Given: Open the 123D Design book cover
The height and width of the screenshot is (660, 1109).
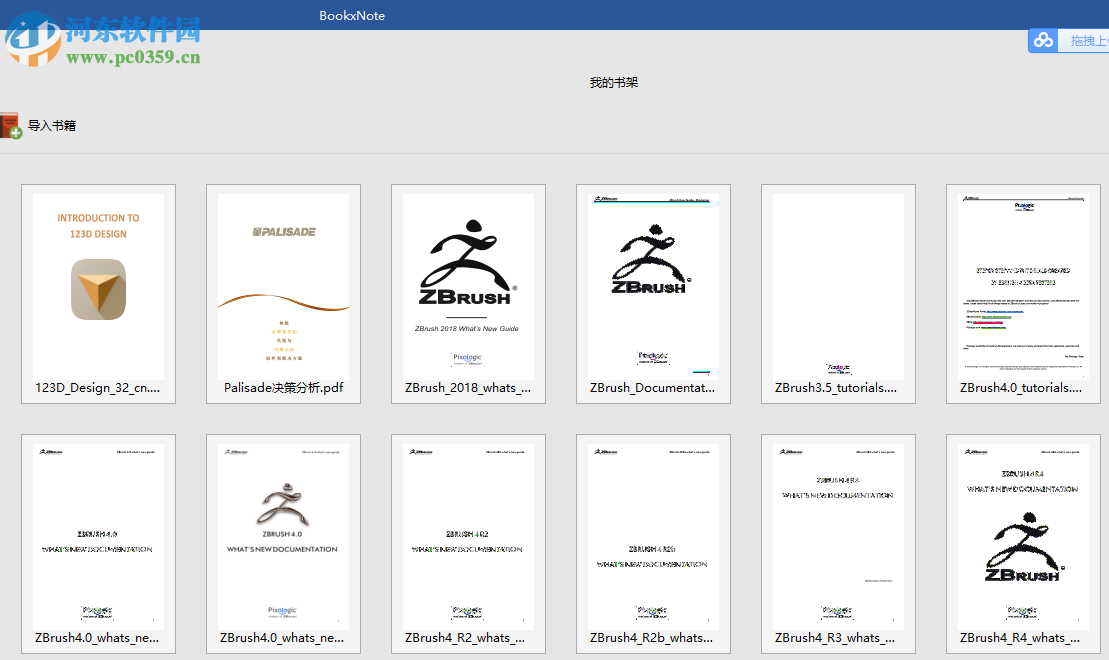Looking at the screenshot, I should click(98, 285).
